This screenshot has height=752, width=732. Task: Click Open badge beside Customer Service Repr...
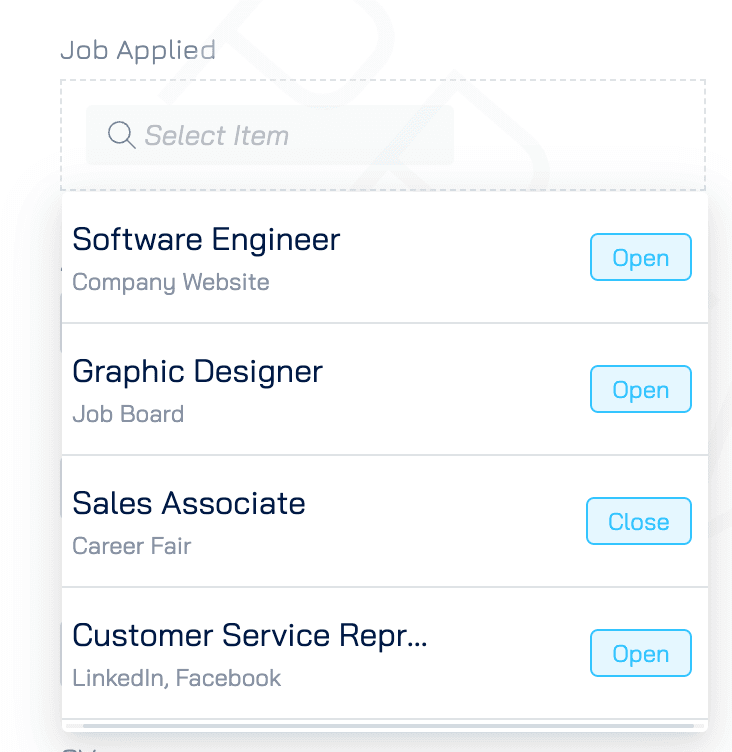point(640,653)
